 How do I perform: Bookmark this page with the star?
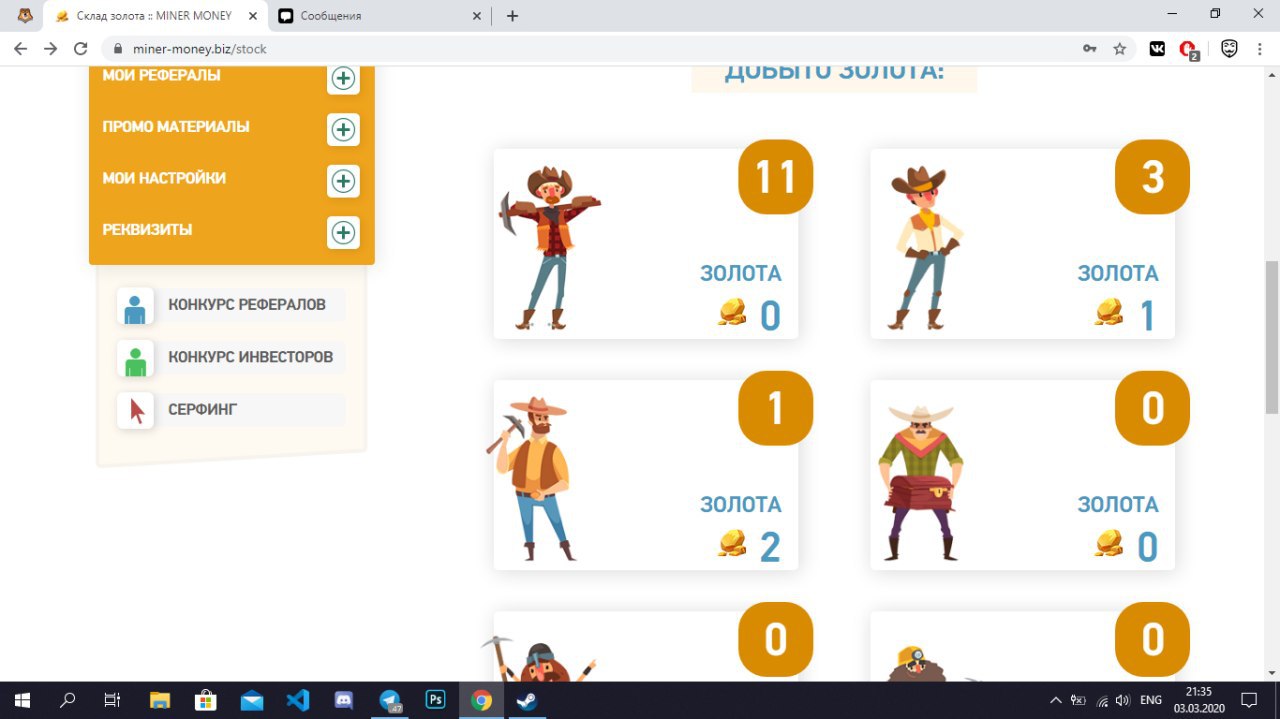point(1120,48)
